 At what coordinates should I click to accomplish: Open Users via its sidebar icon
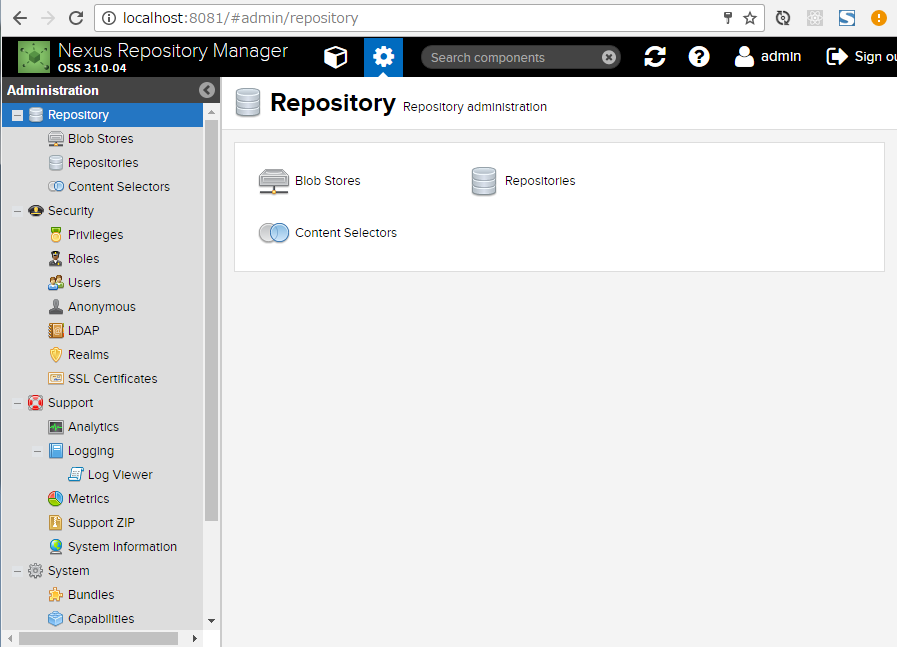click(x=56, y=282)
